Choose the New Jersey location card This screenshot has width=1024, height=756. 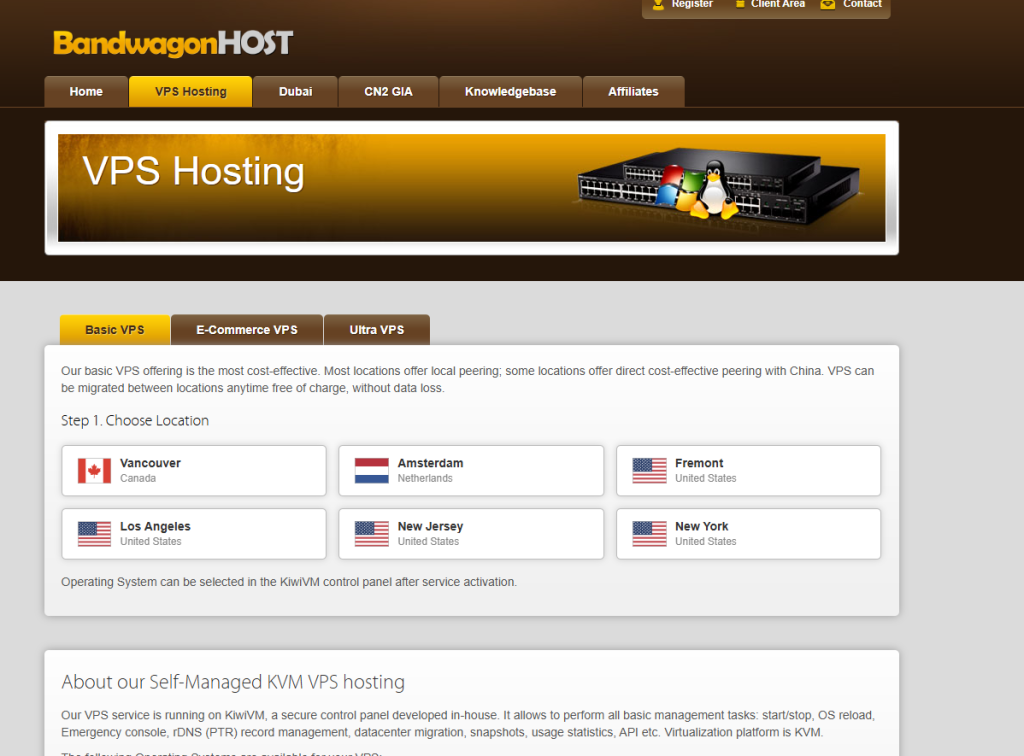[x=471, y=534]
